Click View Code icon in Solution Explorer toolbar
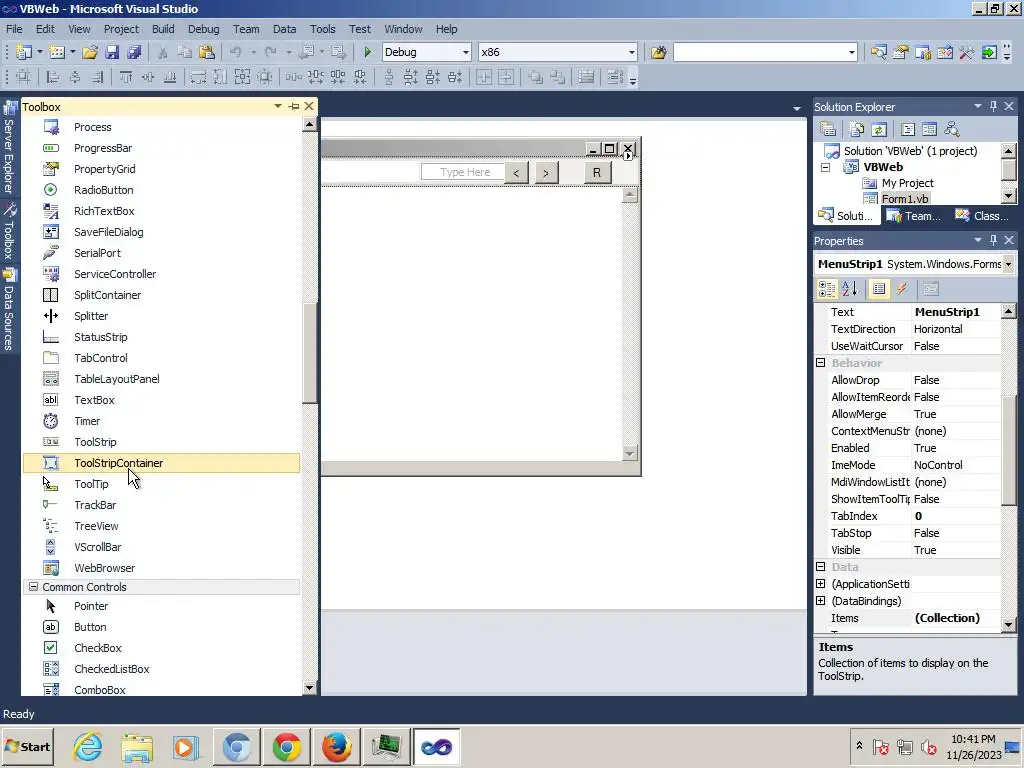Image resolution: width=1024 pixels, height=768 pixels. (x=908, y=129)
